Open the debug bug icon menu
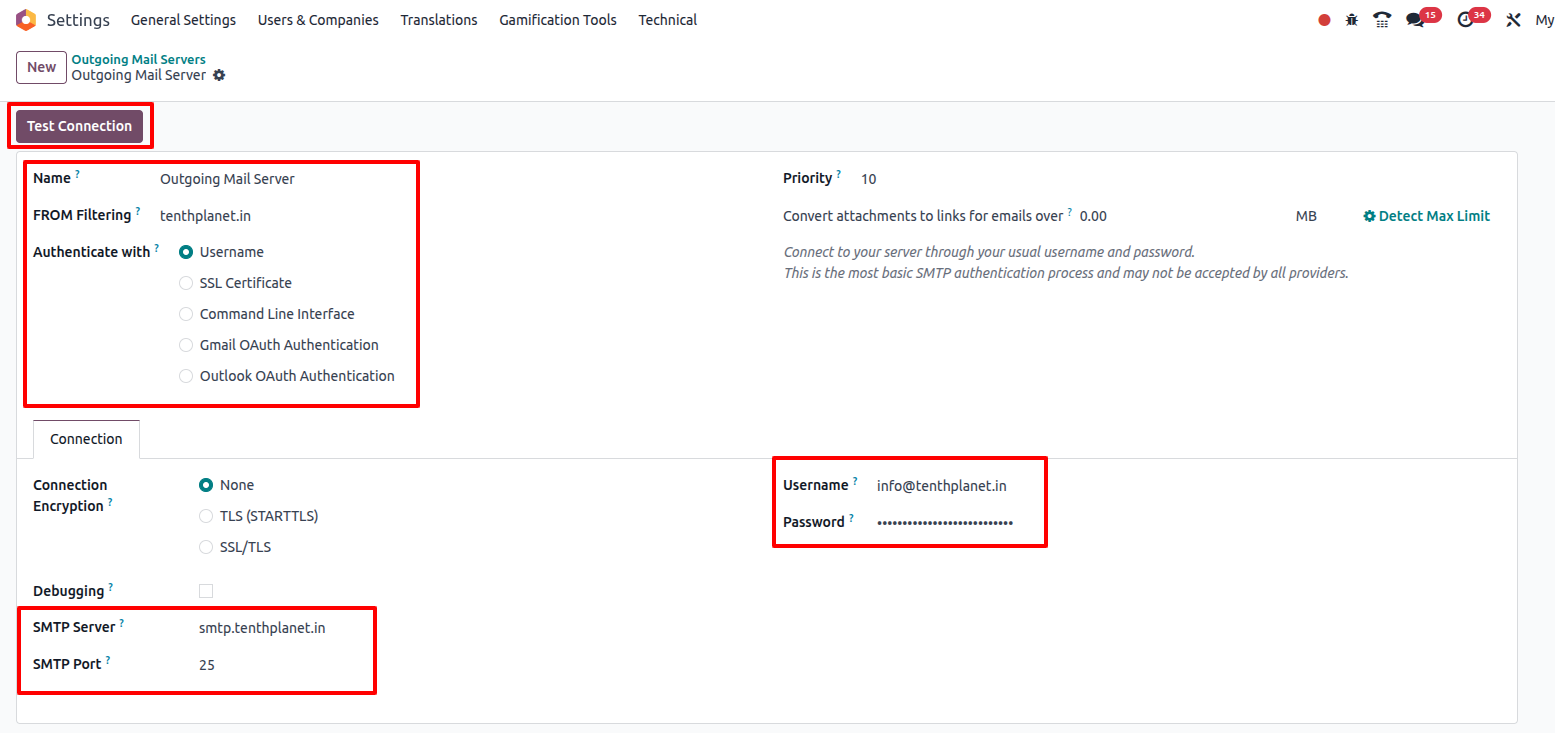 (x=1352, y=20)
